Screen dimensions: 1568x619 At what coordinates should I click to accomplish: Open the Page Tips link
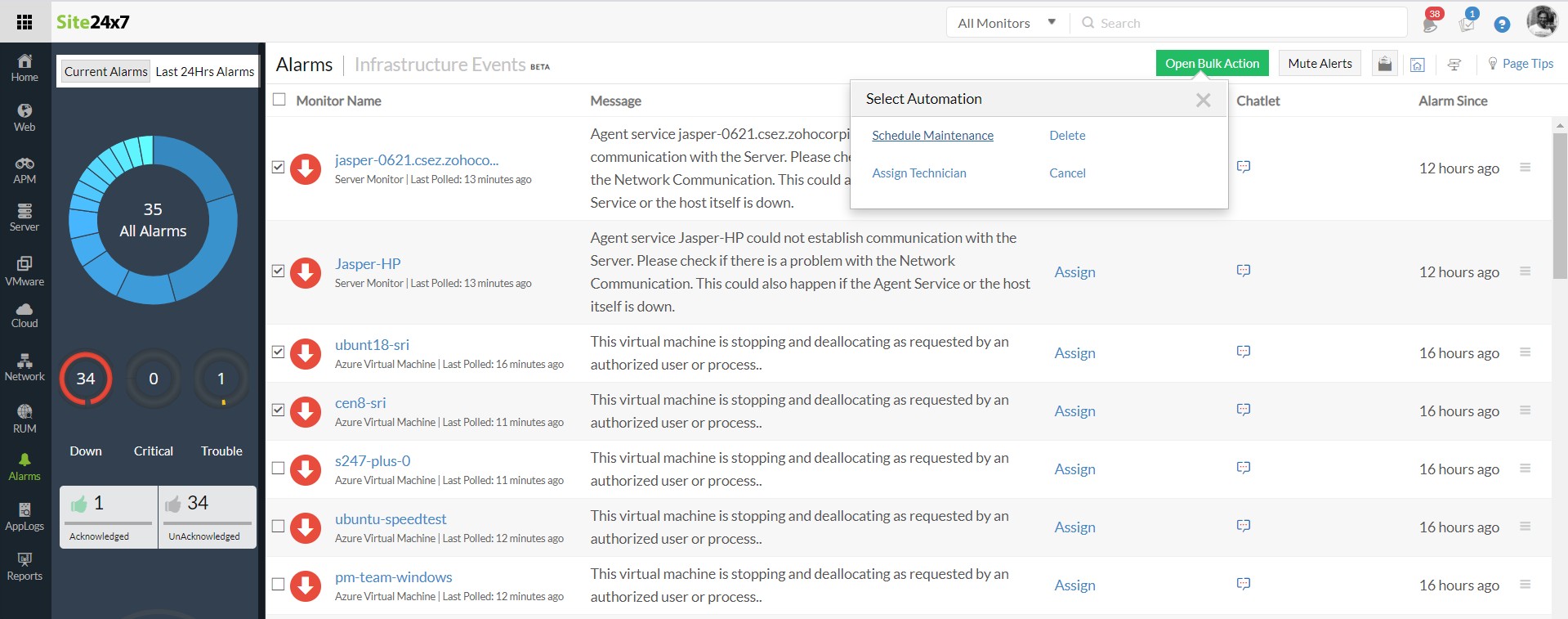point(1521,64)
